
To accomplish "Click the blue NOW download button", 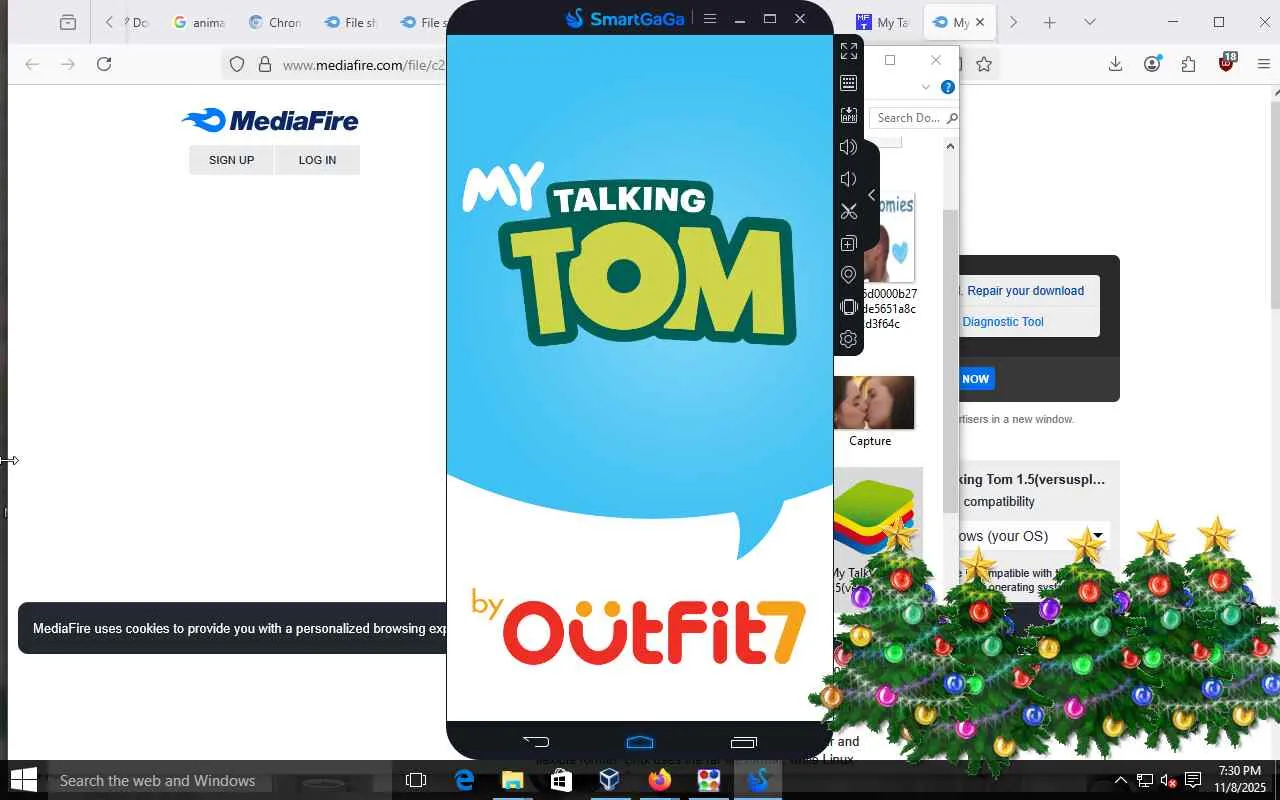I will point(976,379).
